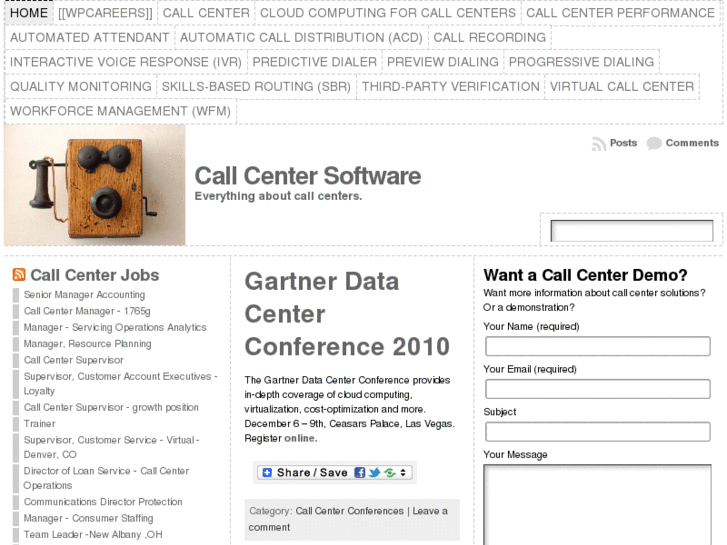This screenshot has height=545, width=727.
Task: Open WORKFORCE MANAGEMENT (WFM) page
Action: point(121,111)
